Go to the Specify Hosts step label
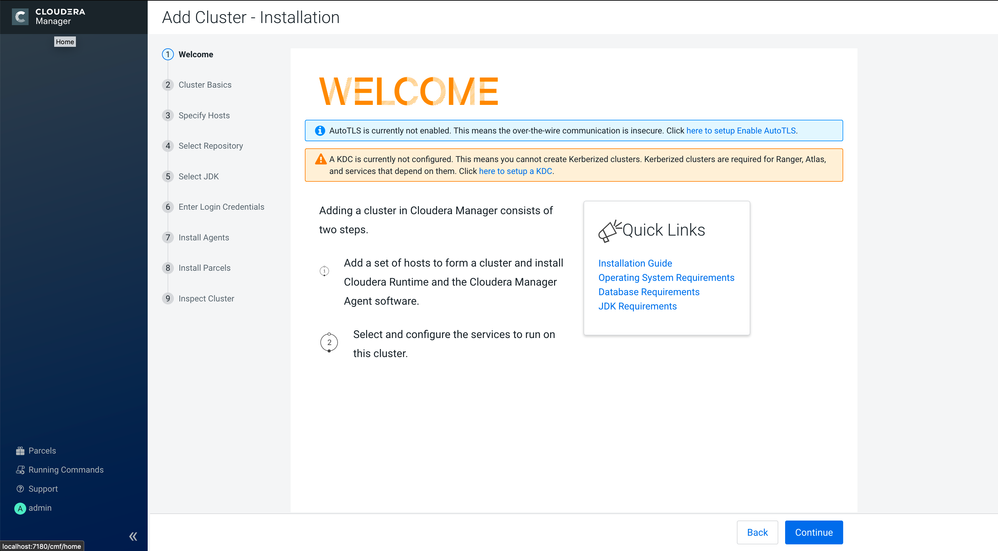 (204, 115)
